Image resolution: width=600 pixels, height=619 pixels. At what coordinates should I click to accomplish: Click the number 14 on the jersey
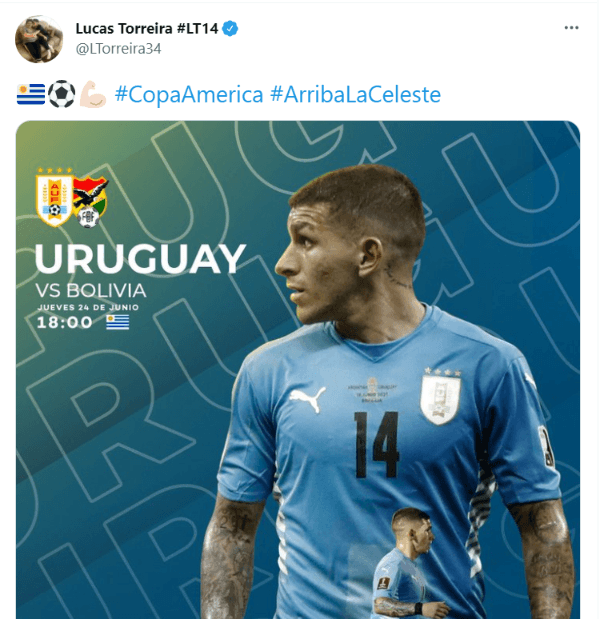click(376, 445)
